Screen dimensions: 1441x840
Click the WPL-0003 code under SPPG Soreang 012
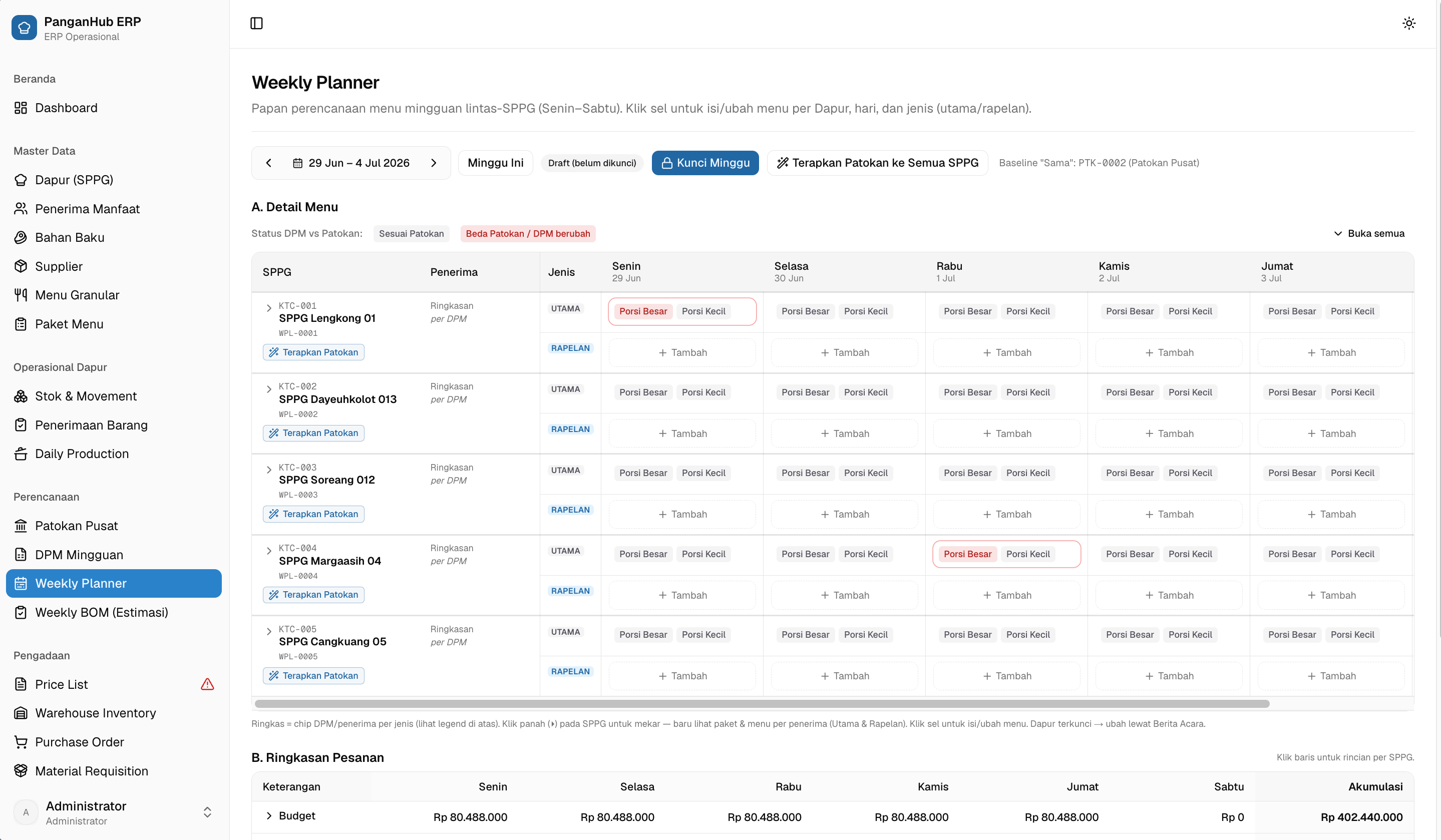point(298,495)
